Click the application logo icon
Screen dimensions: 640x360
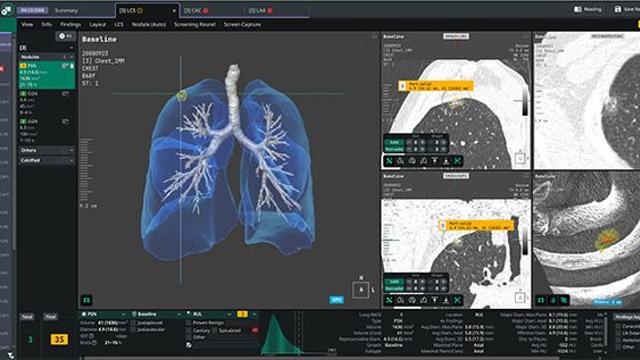[x=7, y=10]
